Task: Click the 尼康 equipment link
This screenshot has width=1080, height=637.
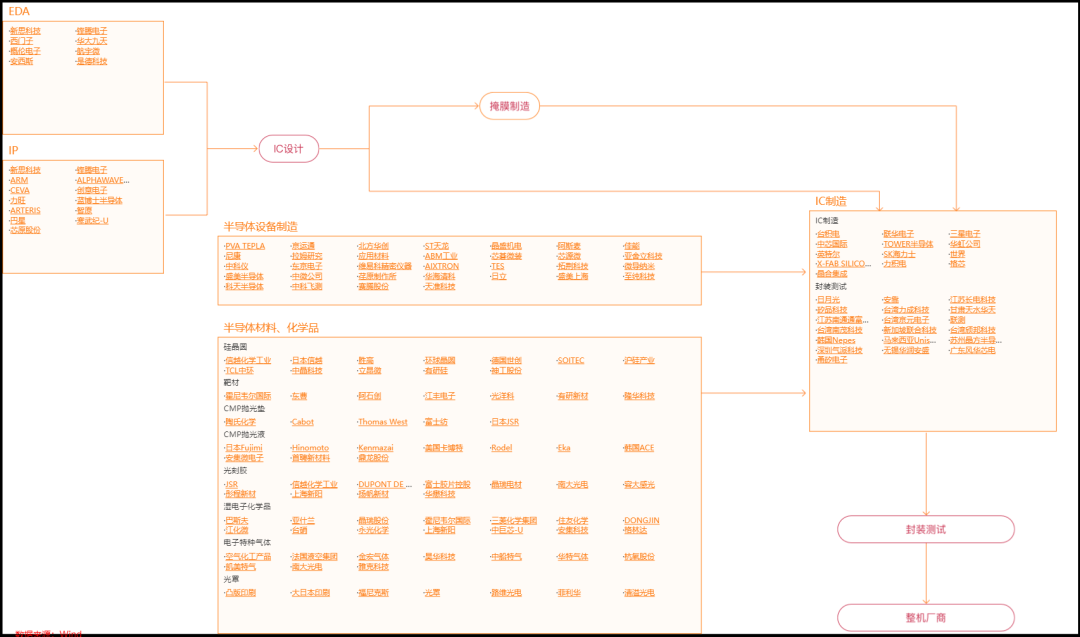Action: pyautogui.click(x=233, y=256)
